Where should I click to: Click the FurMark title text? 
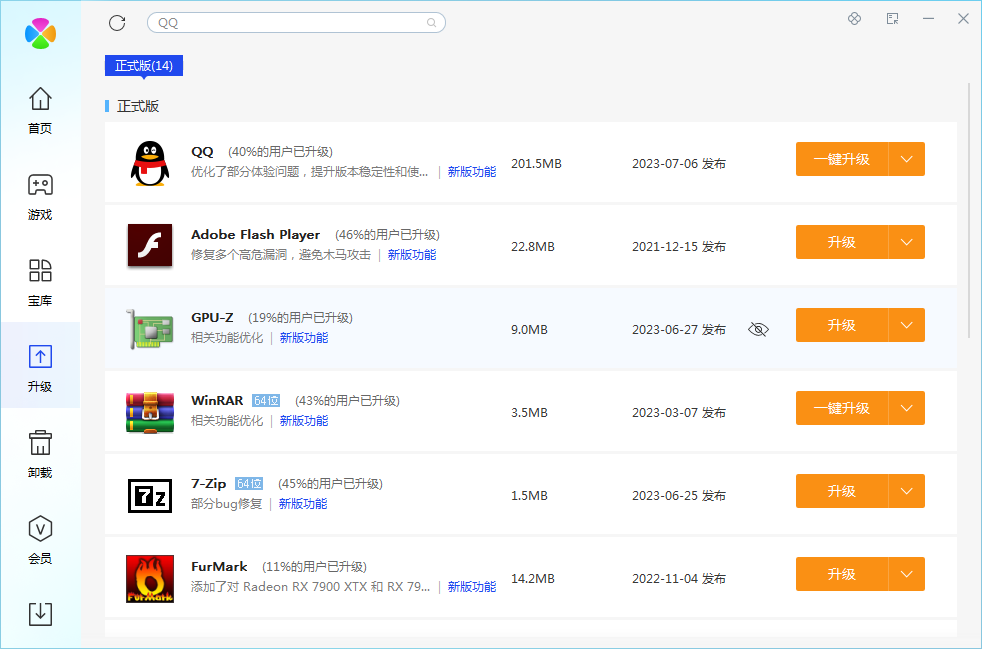219,566
